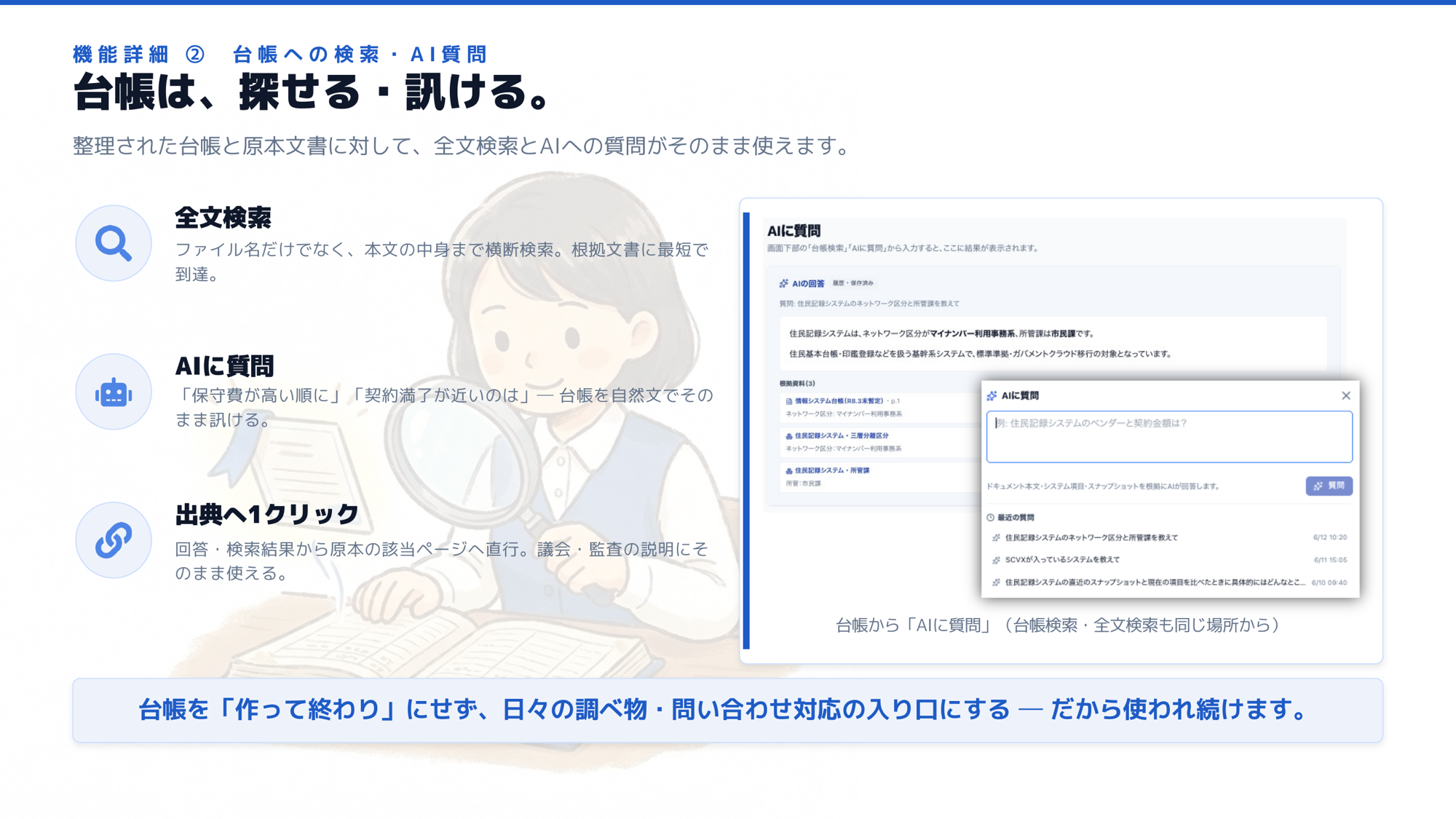Click the page reference p.1
Image resolution: width=1456 pixels, height=819 pixels.
[895, 401]
